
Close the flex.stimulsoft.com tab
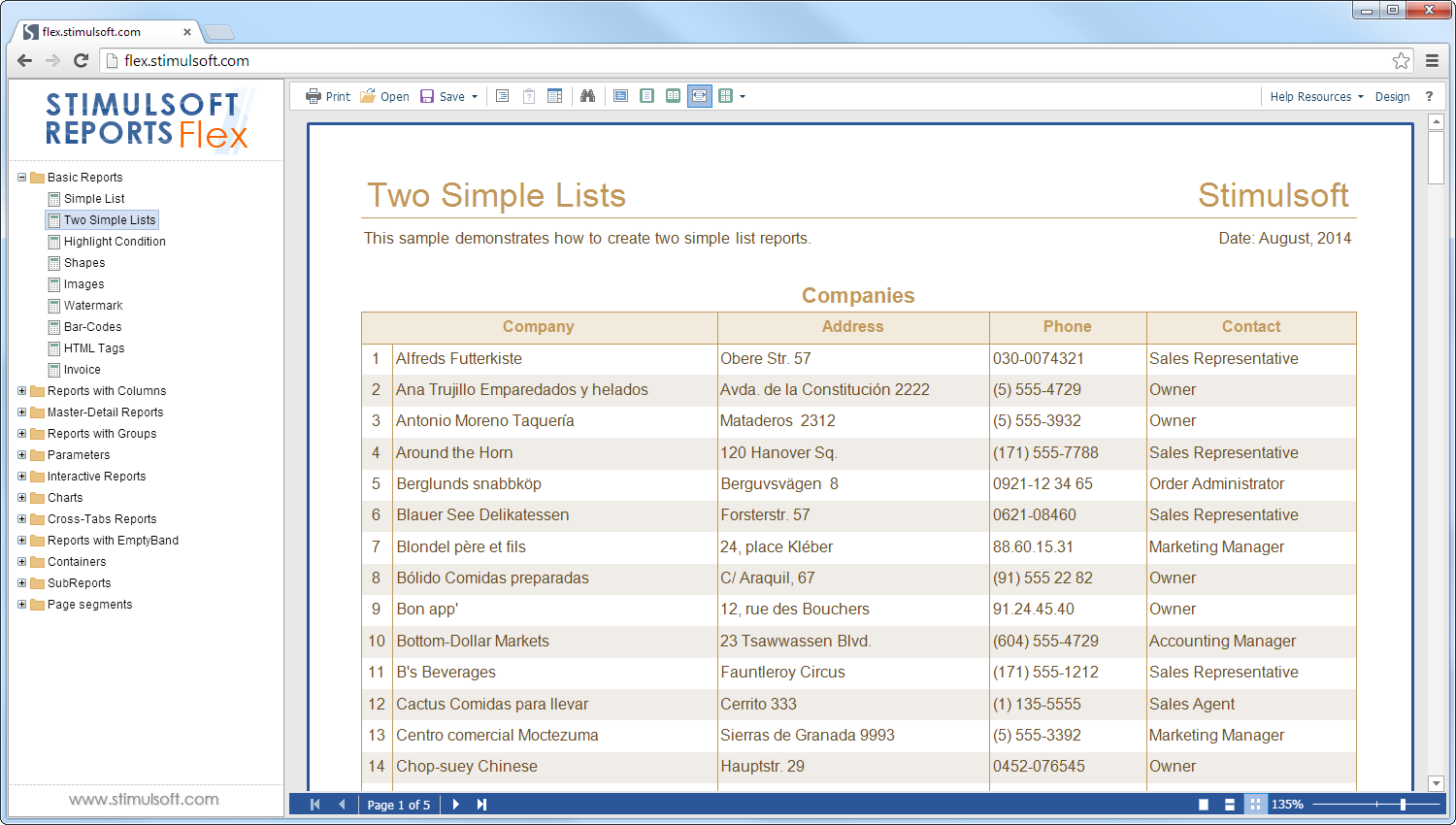pos(187,32)
